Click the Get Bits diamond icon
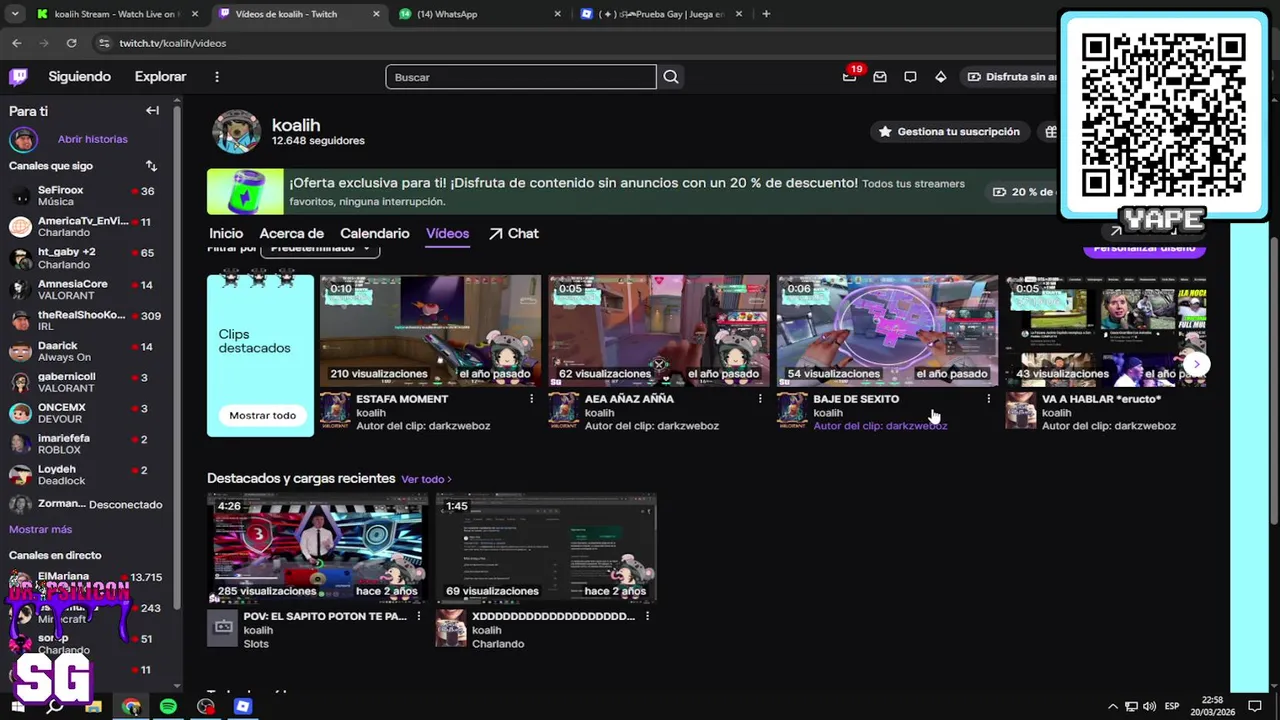Viewport: 1280px width, 720px height. click(941, 77)
